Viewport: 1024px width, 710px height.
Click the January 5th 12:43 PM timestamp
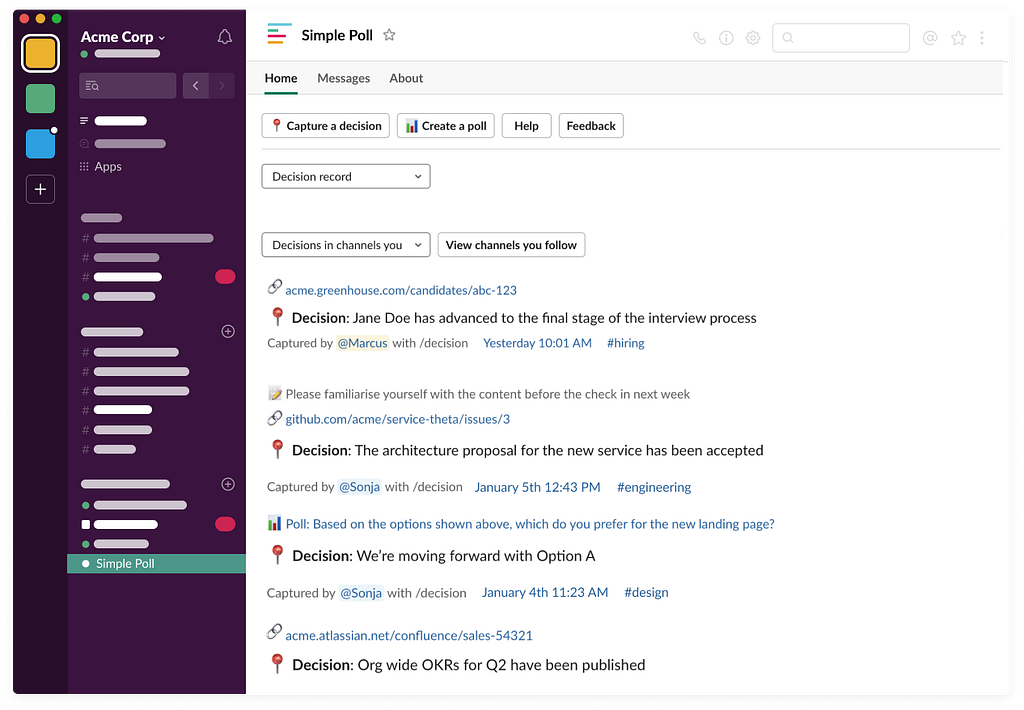pos(537,487)
